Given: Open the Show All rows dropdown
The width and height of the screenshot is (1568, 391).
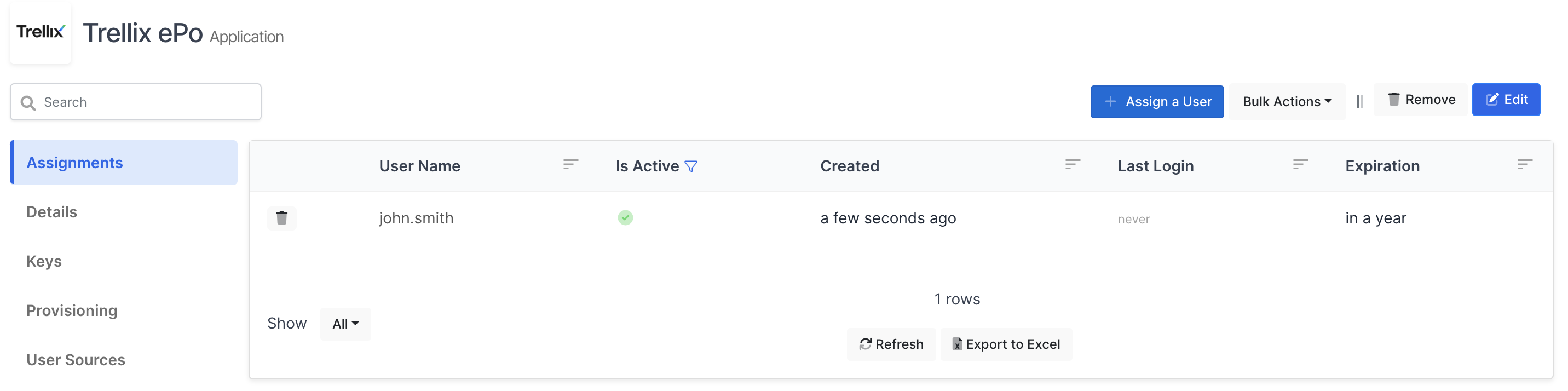Looking at the screenshot, I should pos(345,324).
